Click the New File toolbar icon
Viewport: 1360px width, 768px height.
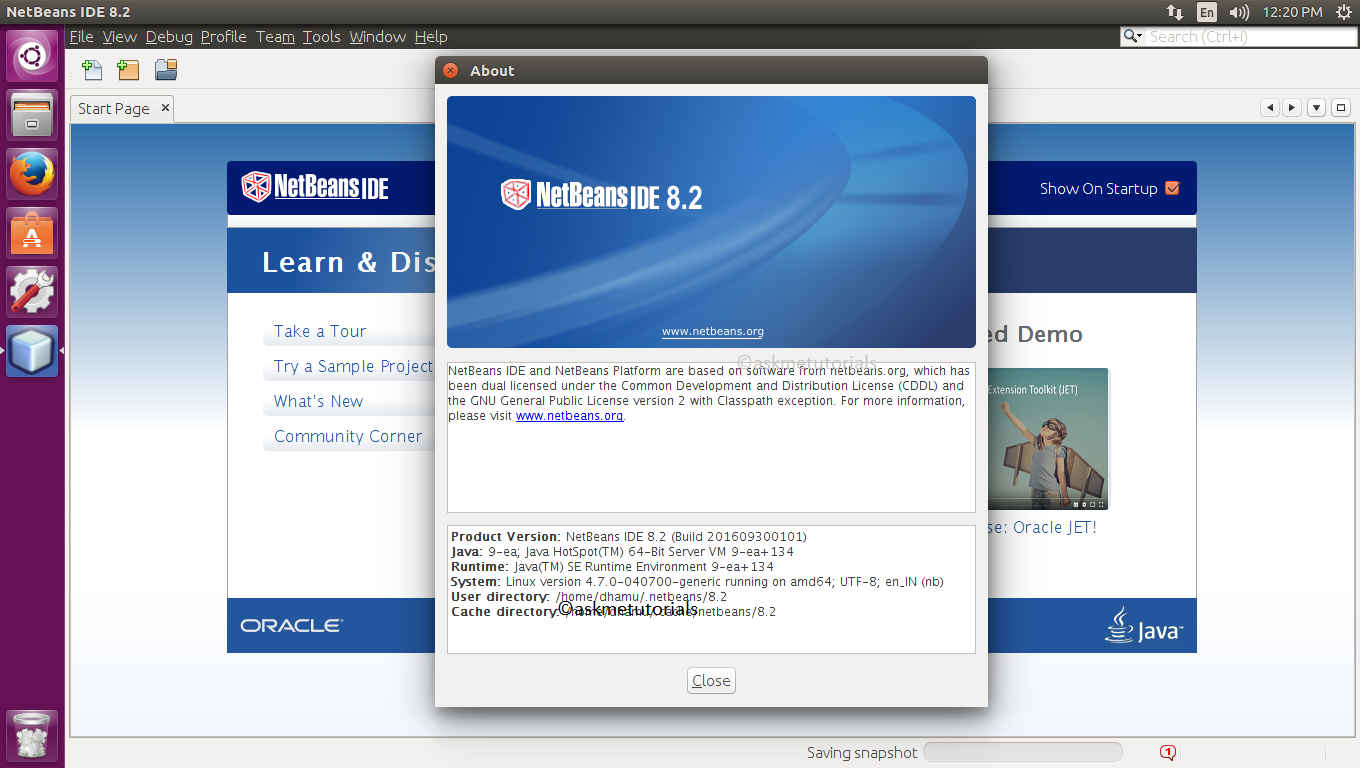tap(92, 70)
